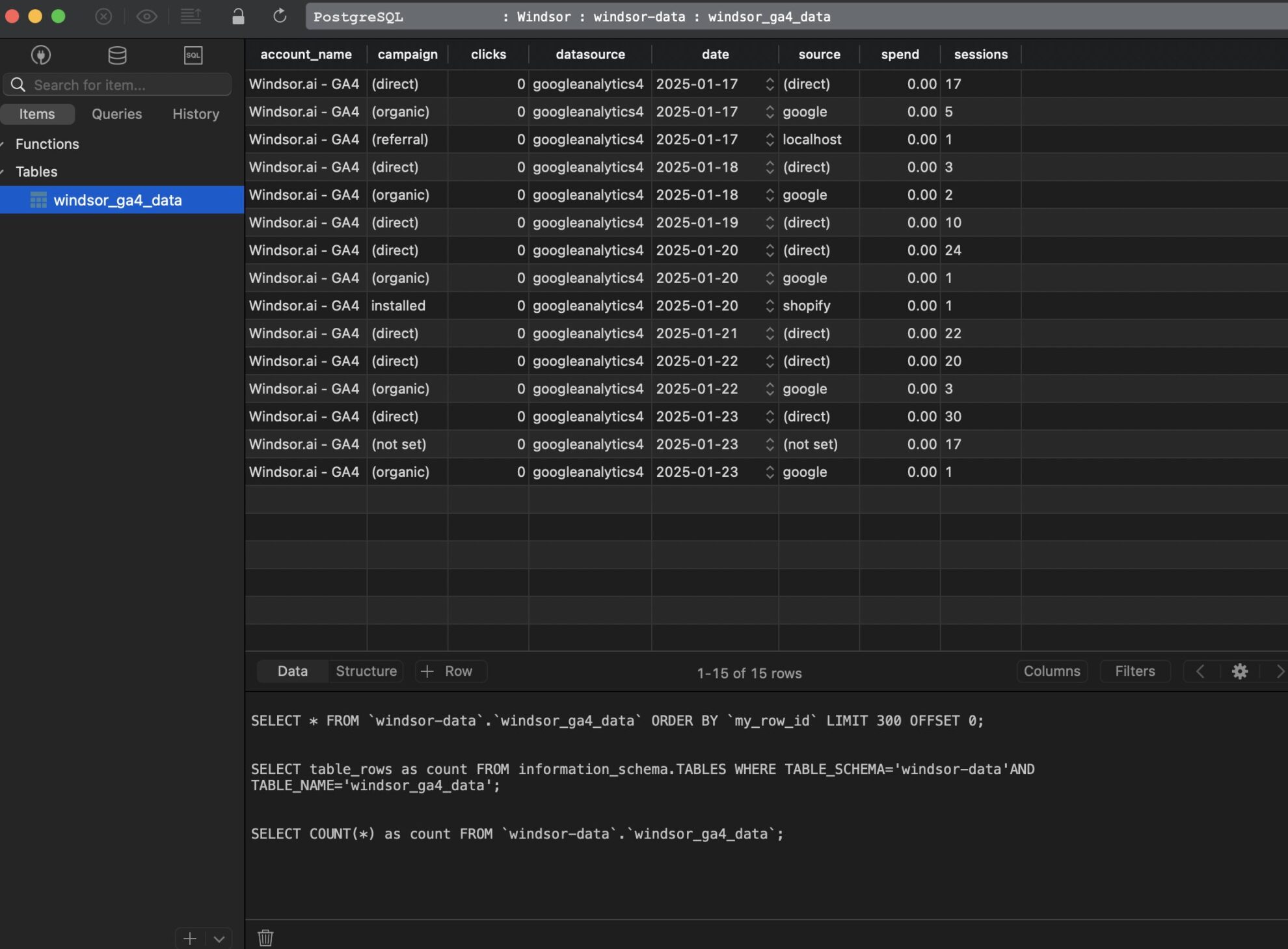
Task: Open the connection plug icon in sidebar
Action: (x=41, y=55)
